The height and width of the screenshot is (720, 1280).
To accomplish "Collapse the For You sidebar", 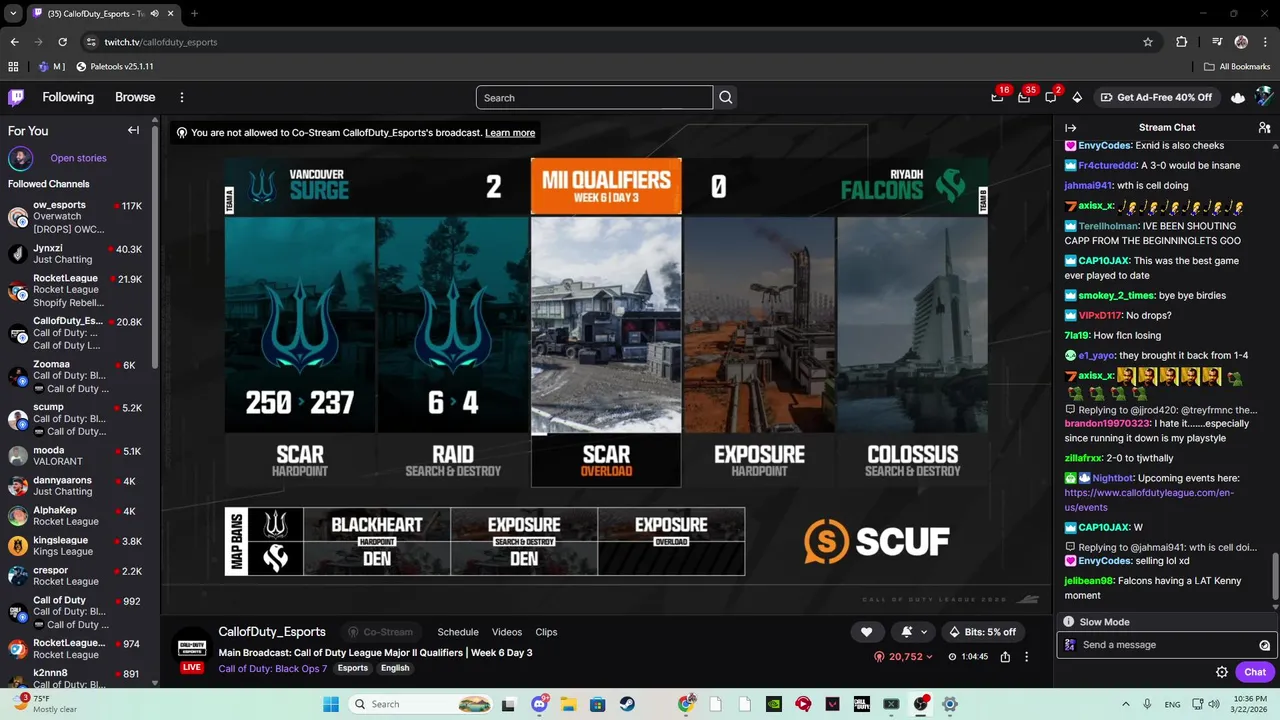I will [x=133, y=130].
